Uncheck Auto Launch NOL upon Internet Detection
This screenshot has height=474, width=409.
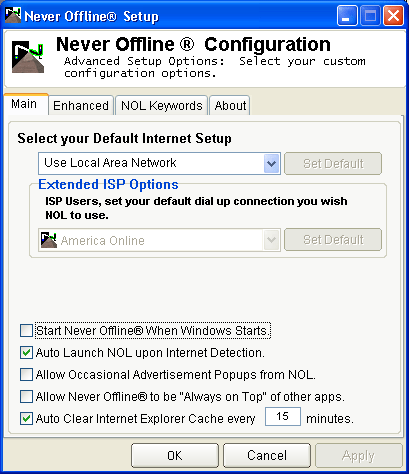click(26, 353)
